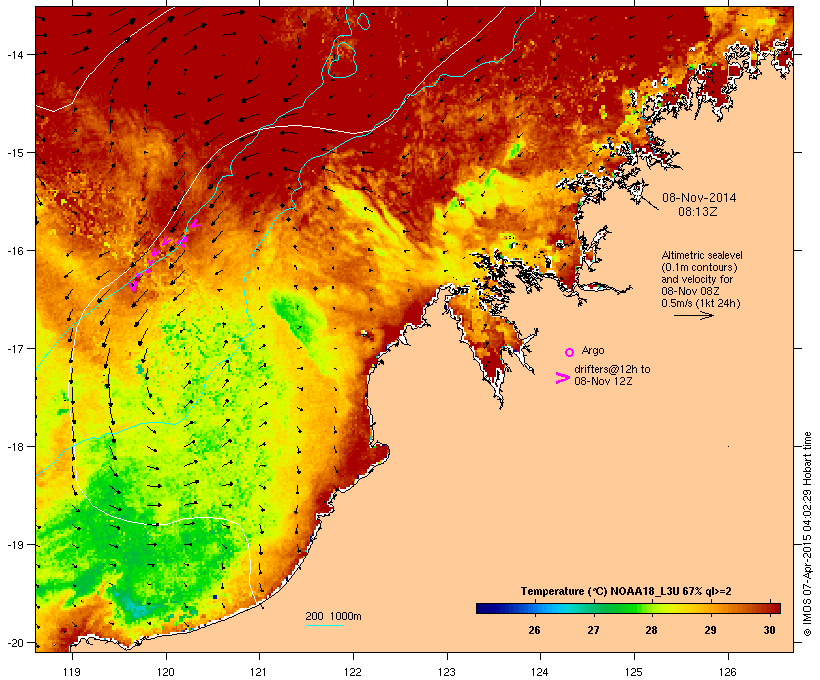Click the closed cyan isobath loop near -14
Screen dimensions: 820x680
[x=343, y=59]
